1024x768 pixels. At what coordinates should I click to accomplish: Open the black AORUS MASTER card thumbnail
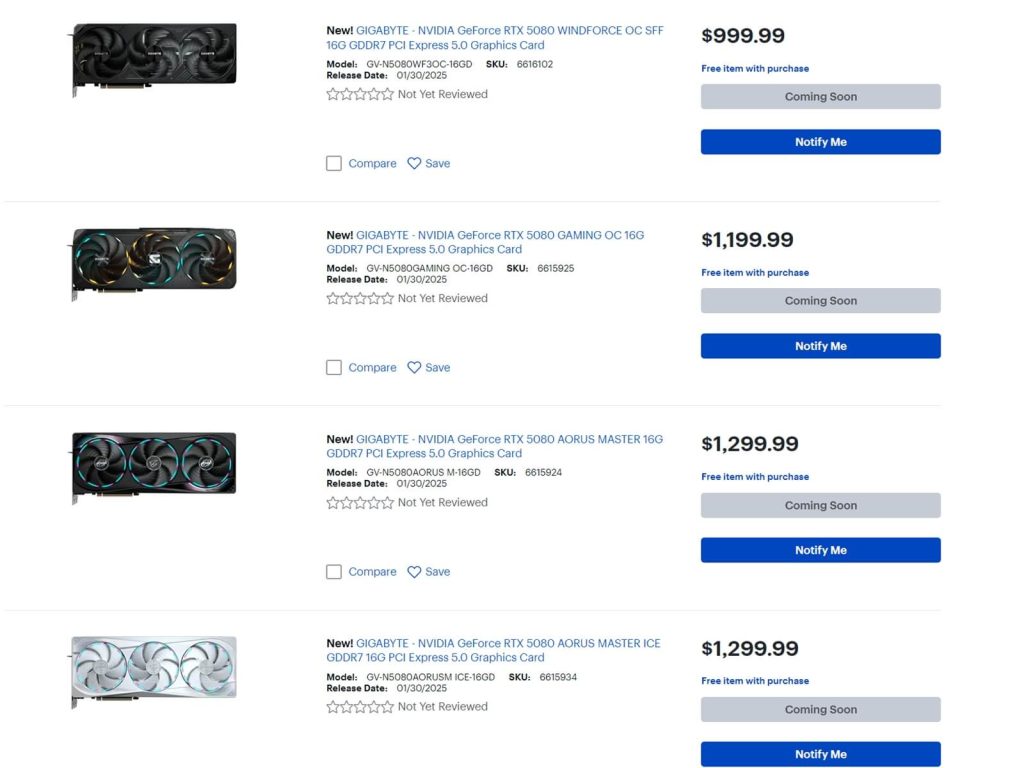(x=154, y=464)
